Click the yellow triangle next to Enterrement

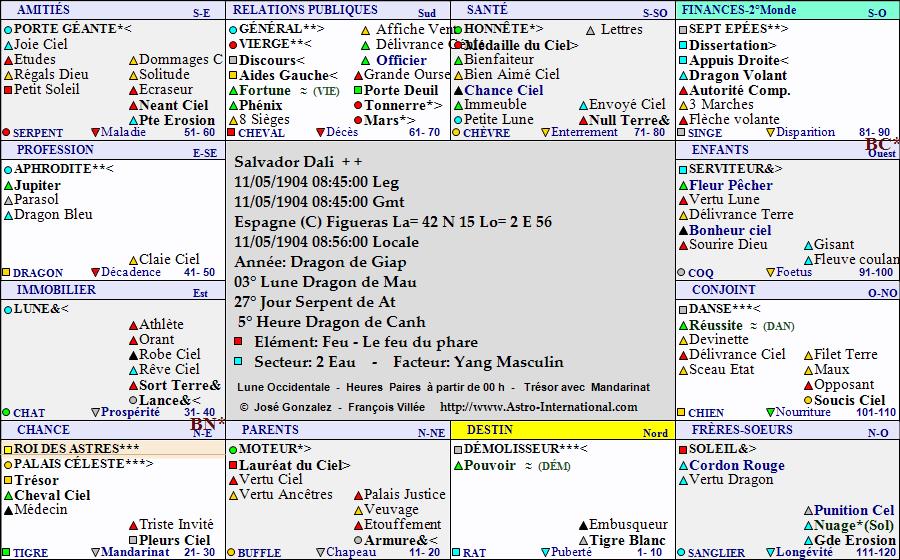coord(545,132)
